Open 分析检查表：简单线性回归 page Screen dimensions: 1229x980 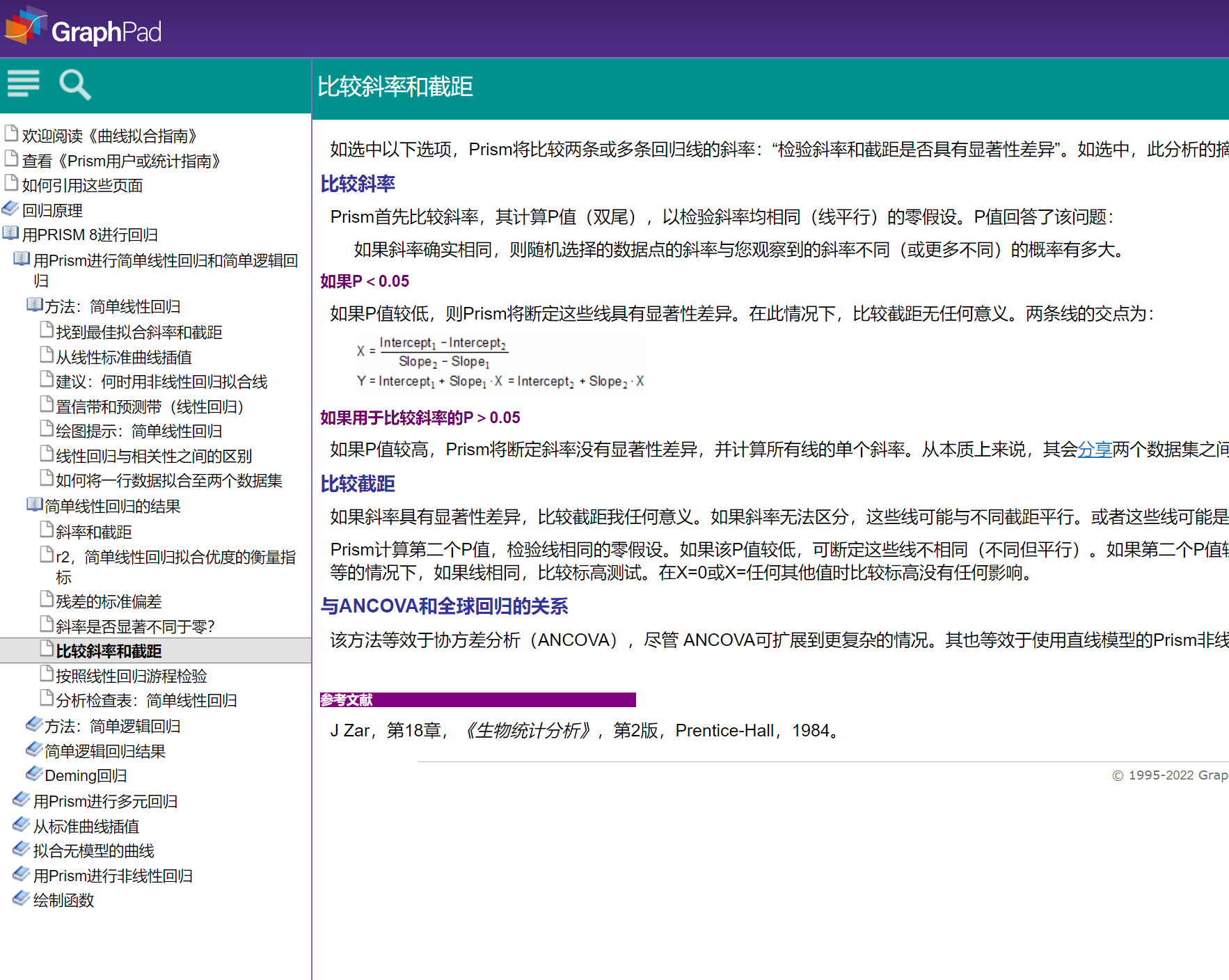point(146,700)
